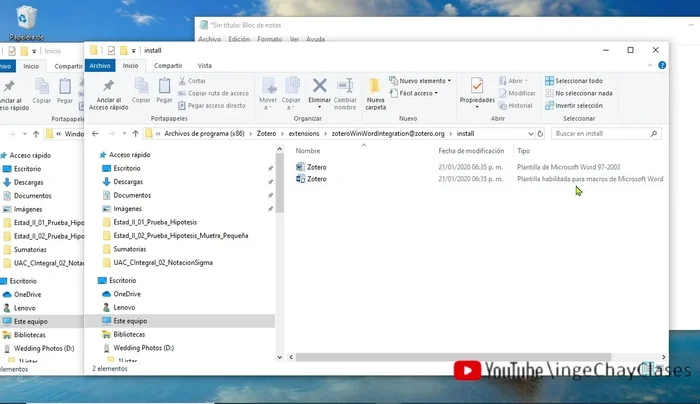This screenshot has width=700, height=404.
Task: Open the Mover a menu
Action: click(268, 94)
